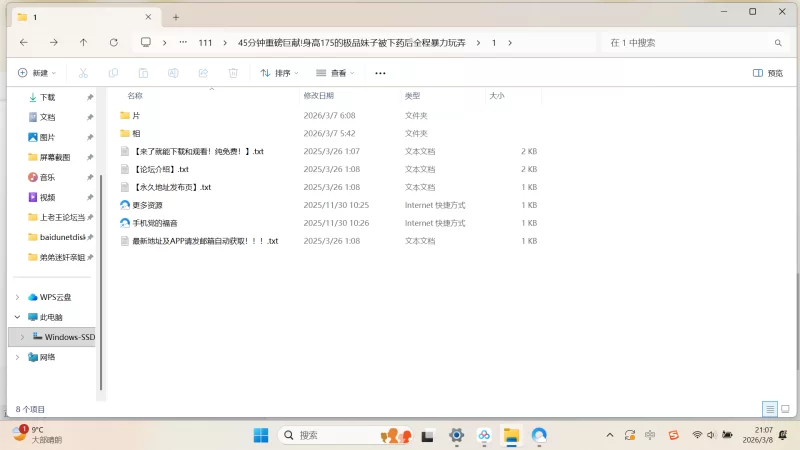The width and height of the screenshot is (800, 450).
Task: Refresh the current folder view
Action: pos(113,43)
